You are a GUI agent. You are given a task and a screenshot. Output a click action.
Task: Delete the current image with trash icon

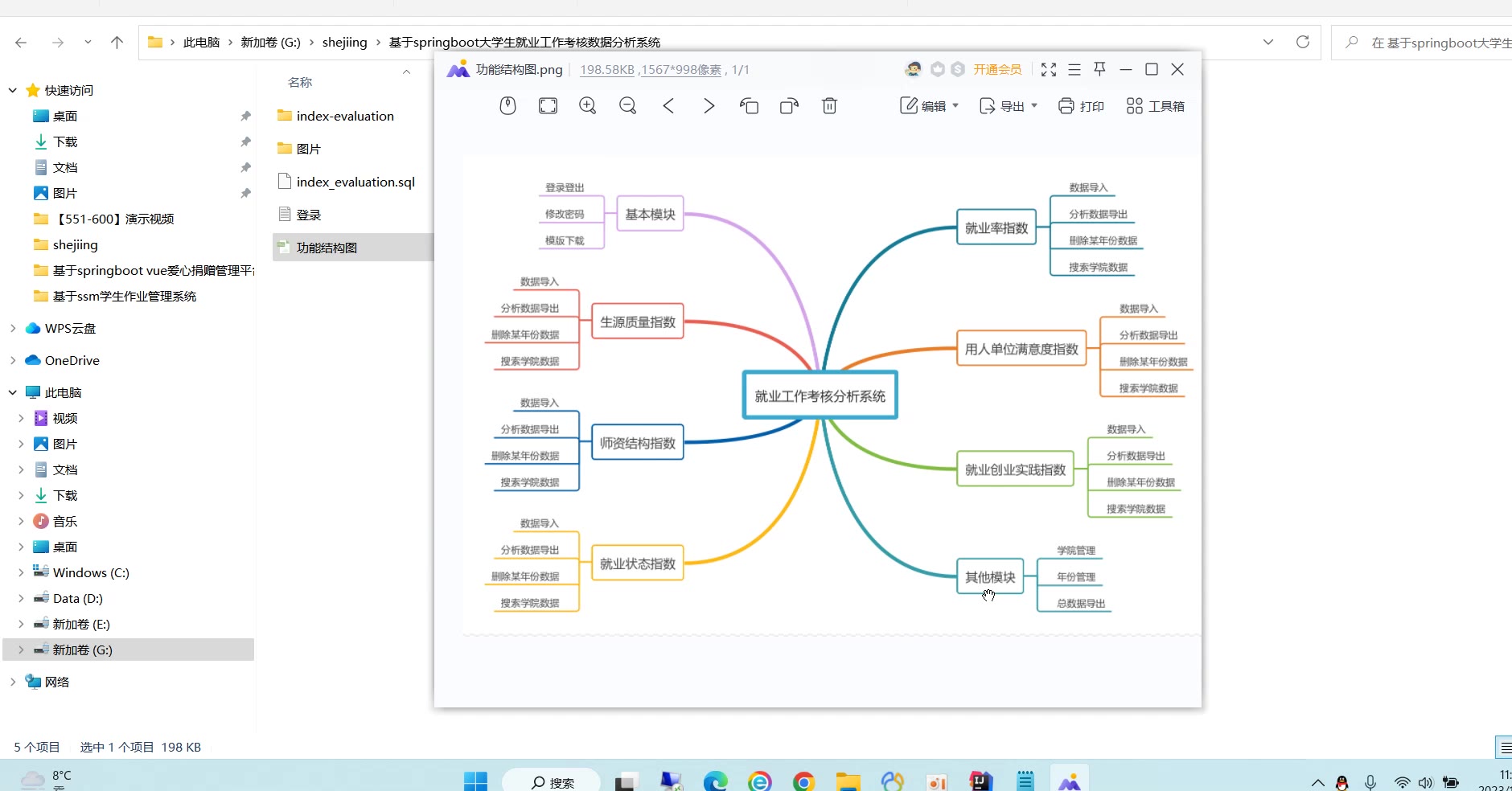coord(829,106)
